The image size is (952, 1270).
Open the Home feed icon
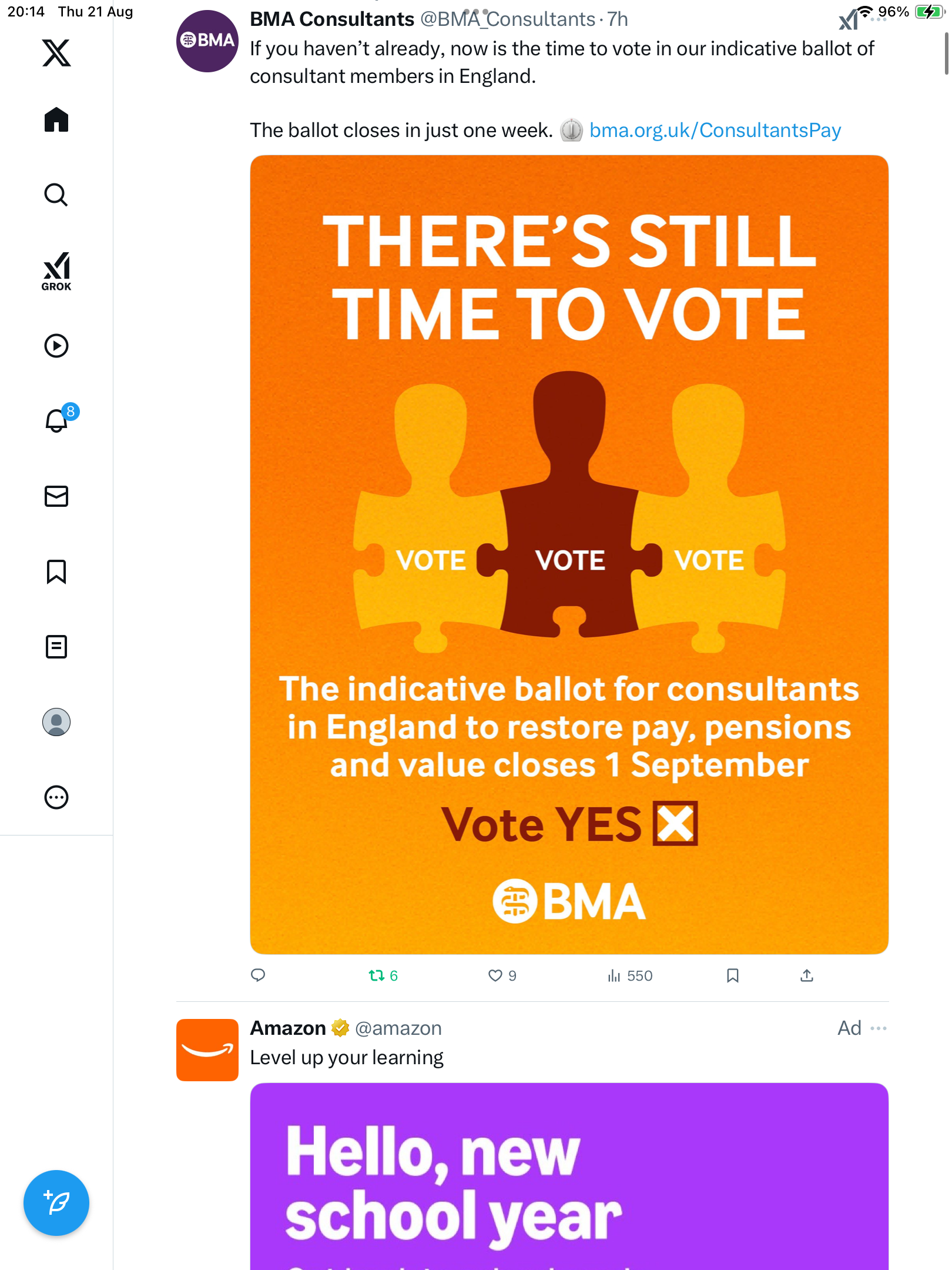[x=56, y=120]
